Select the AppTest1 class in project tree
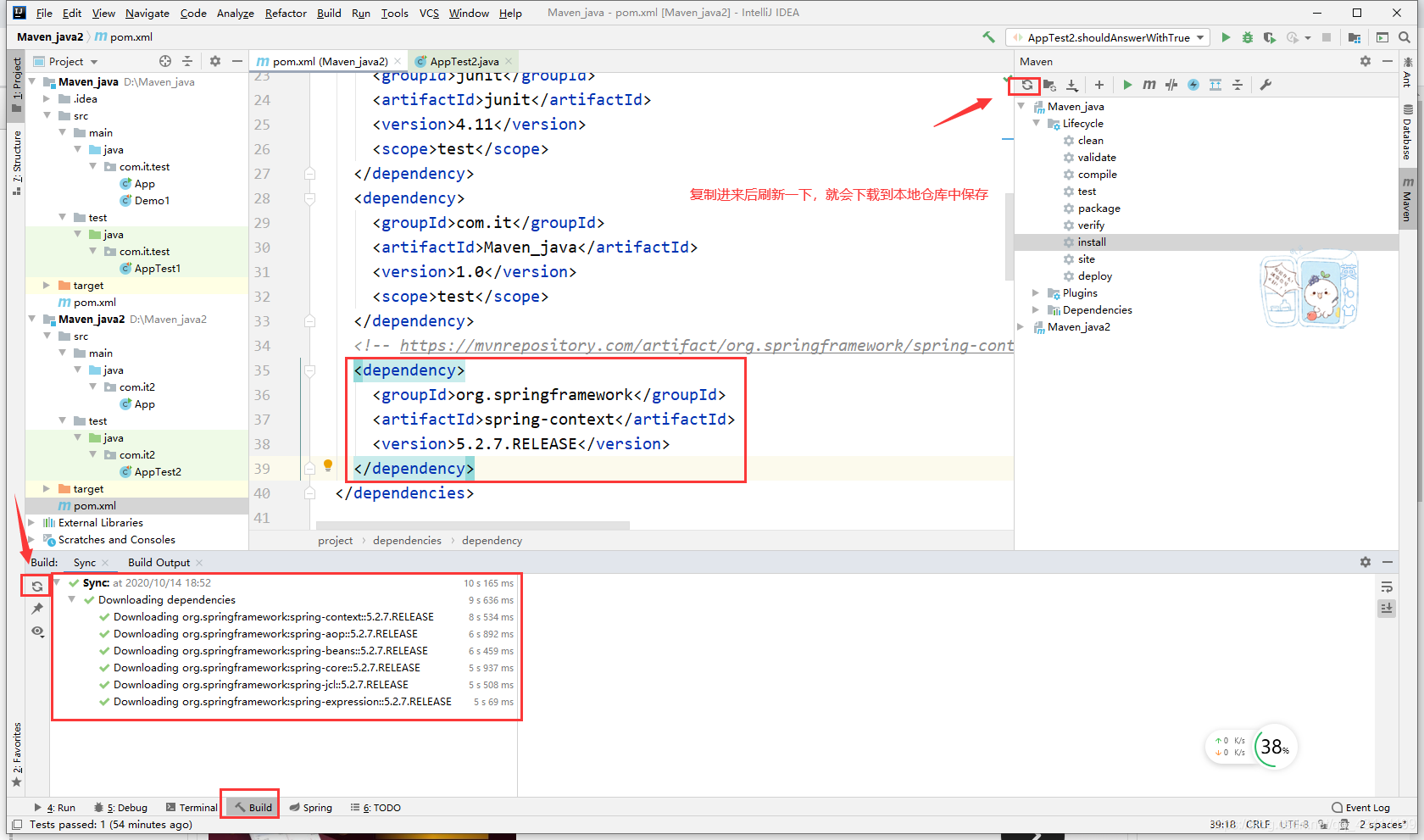 point(157,269)
